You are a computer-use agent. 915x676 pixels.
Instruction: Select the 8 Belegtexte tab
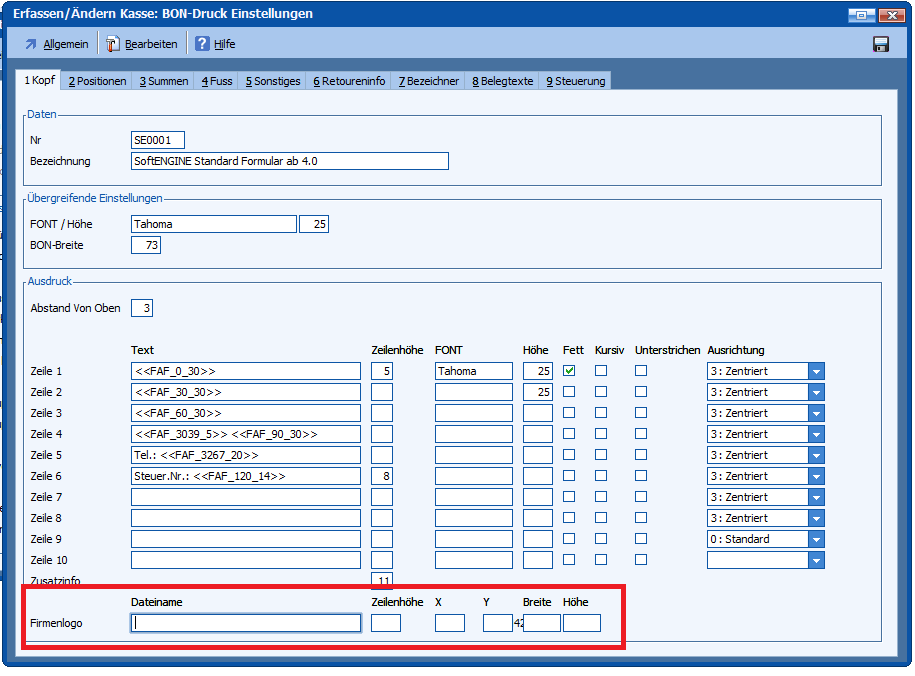pos(502,81)
